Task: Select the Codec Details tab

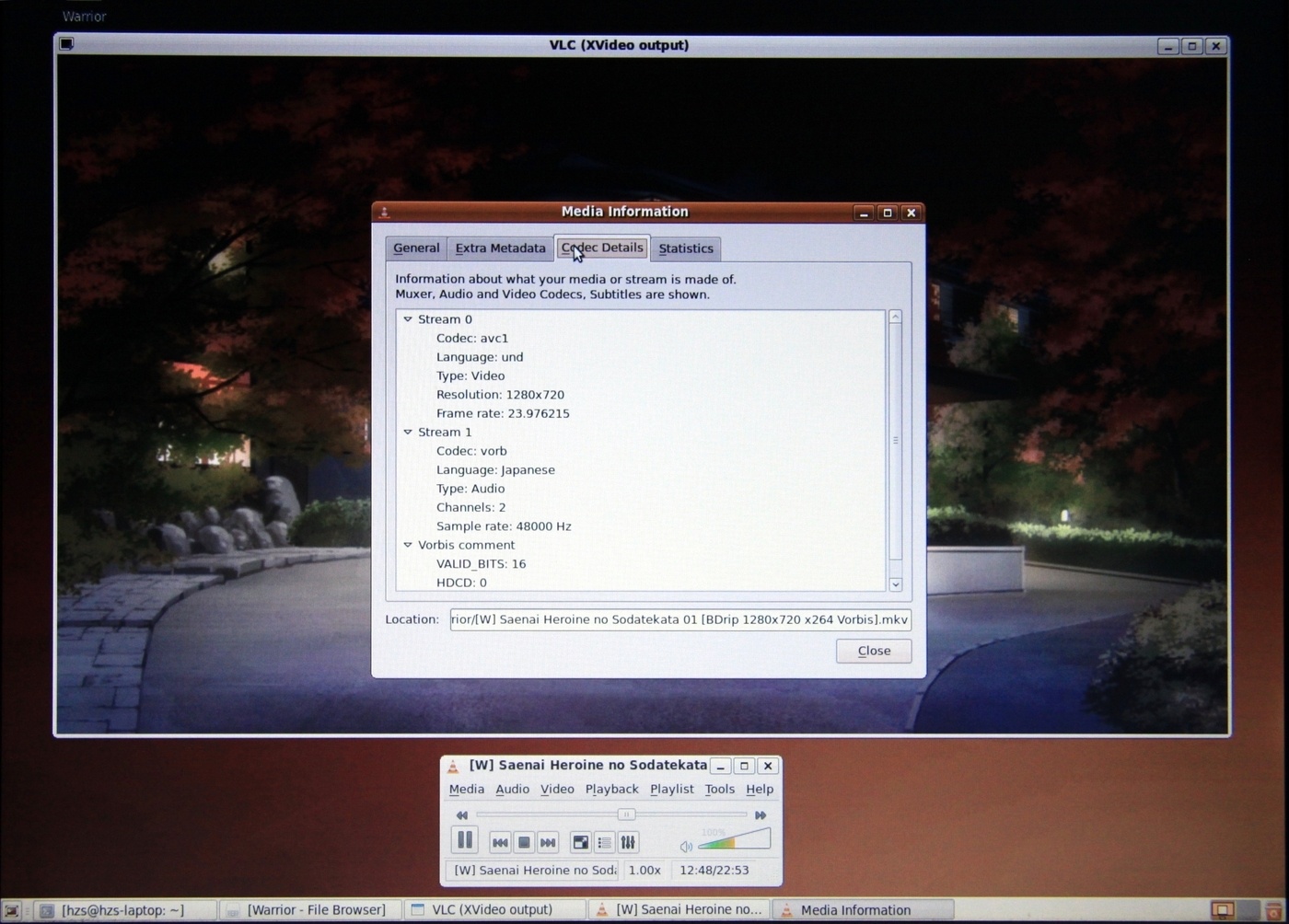Action: click(x=602, y=248)
